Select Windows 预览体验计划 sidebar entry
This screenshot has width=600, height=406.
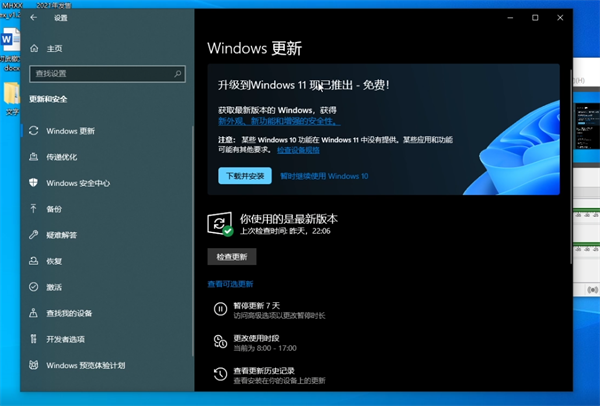tap(85, 365)
